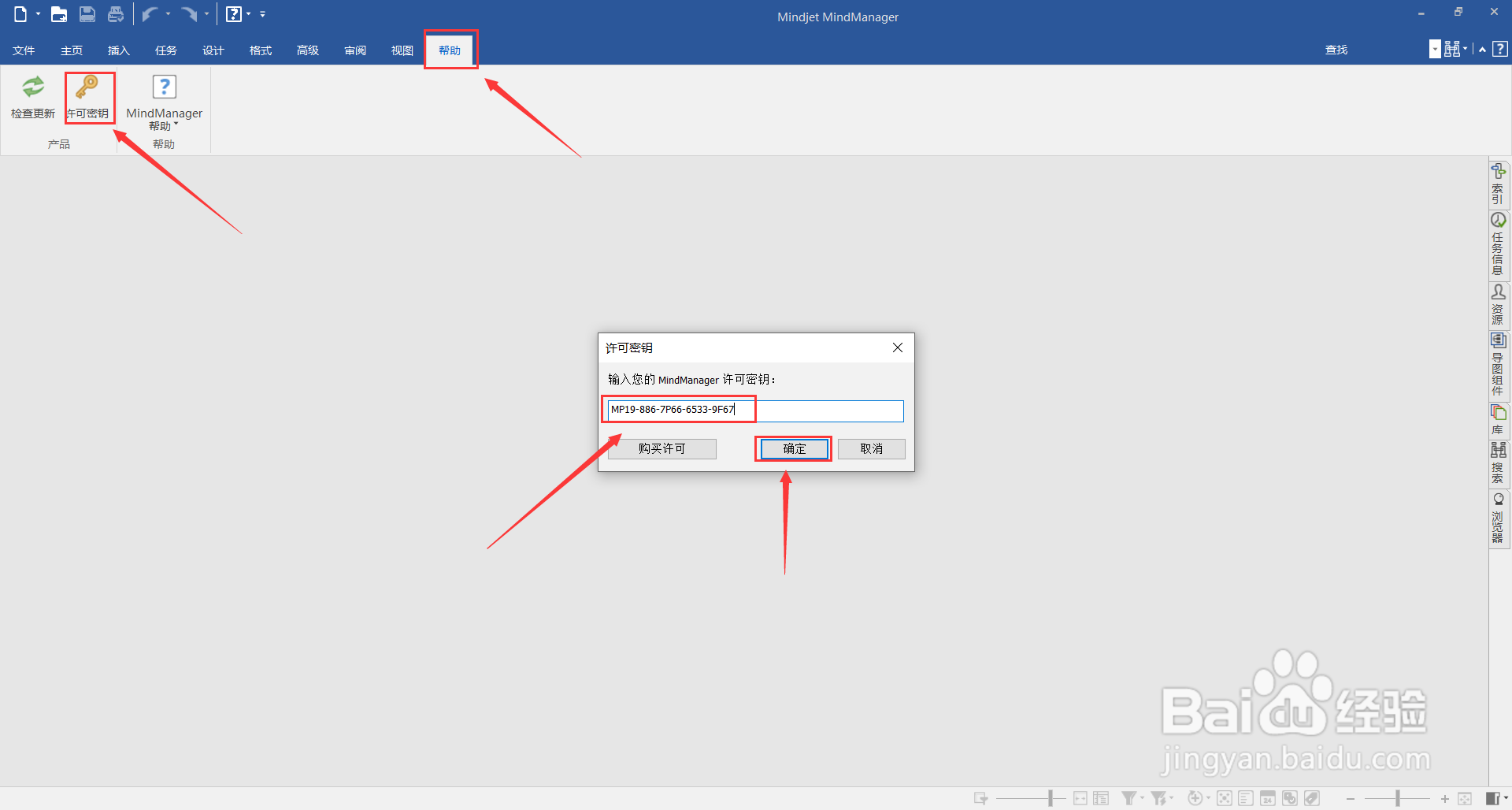
Task: Collapse the ribbon with the up chevron
Action: pos(1482,50)
